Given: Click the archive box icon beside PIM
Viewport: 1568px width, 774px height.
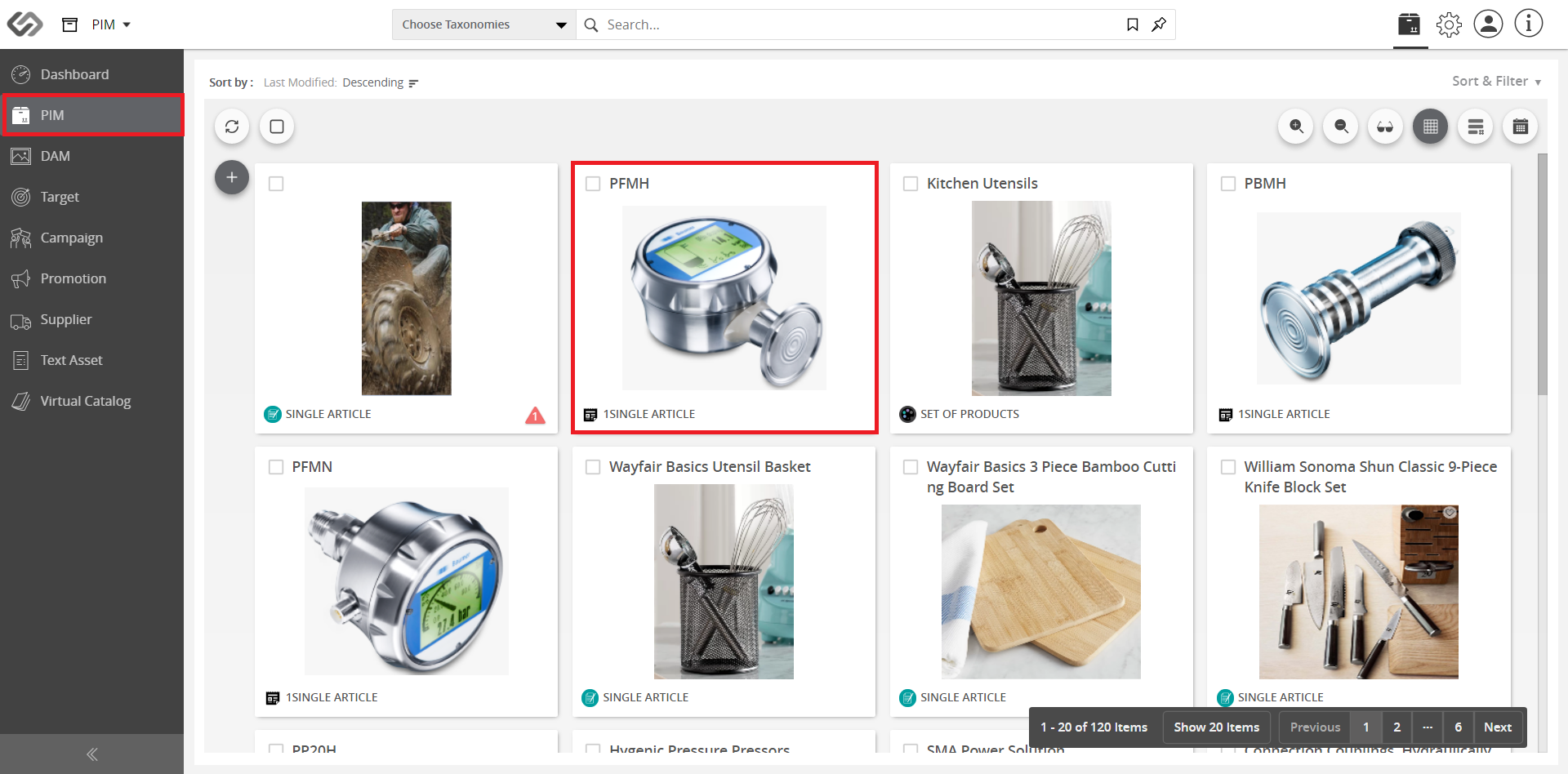Looking at the screenshot, I should coord(70,24).
